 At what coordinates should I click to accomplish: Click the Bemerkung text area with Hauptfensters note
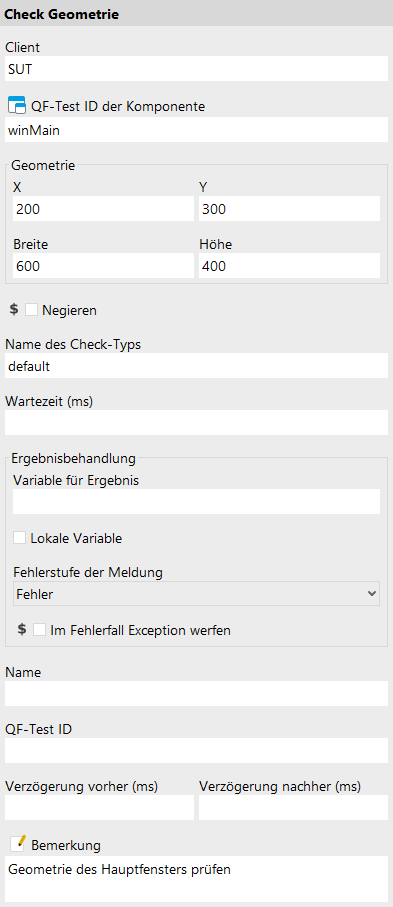(x=196, y=879)
